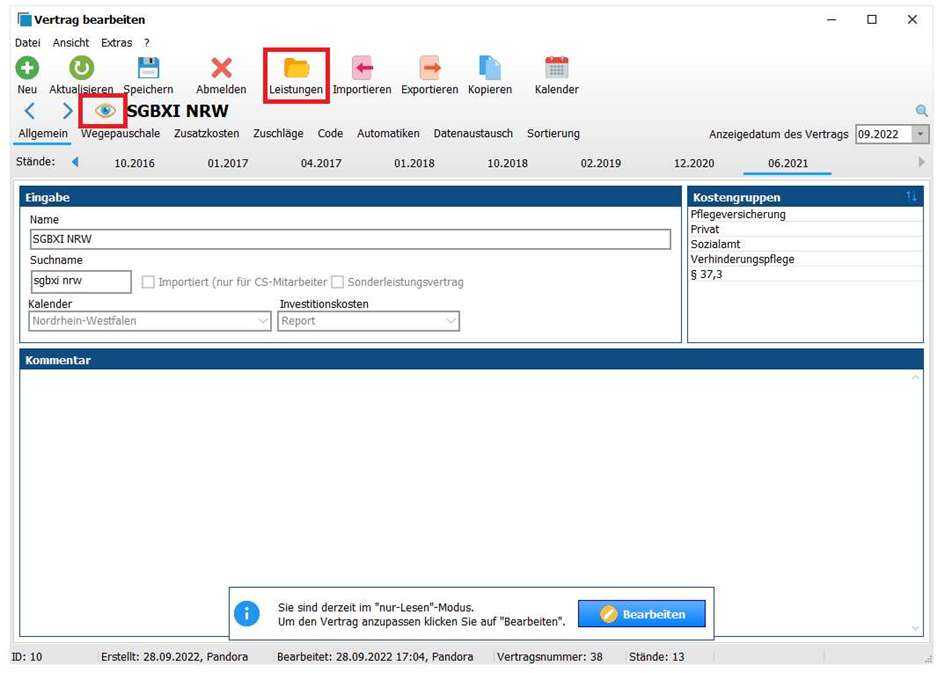The width and height of the screenshot is (945, 673).
Task: Click the Kostengruppen sort arrows icon
Action: [911, 196]
